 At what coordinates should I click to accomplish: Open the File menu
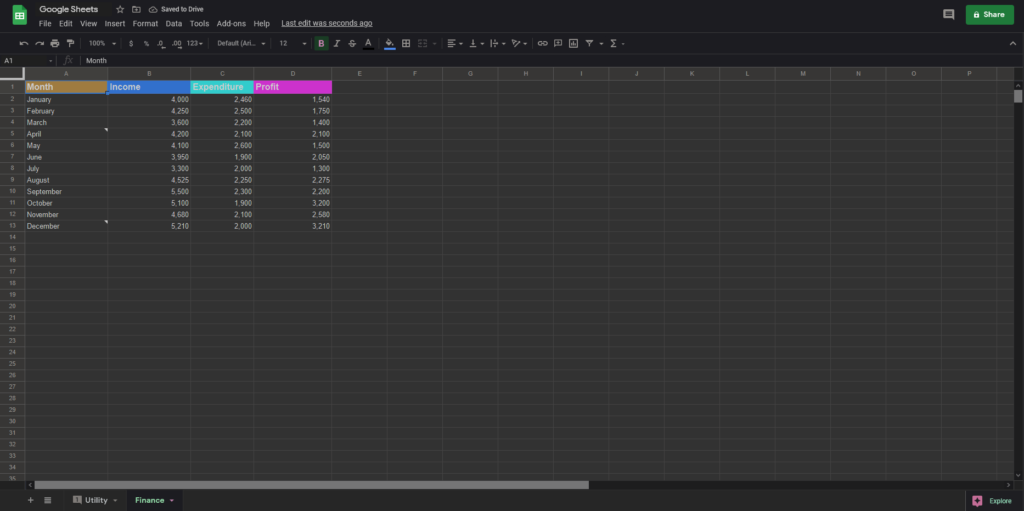click(45, 24)
